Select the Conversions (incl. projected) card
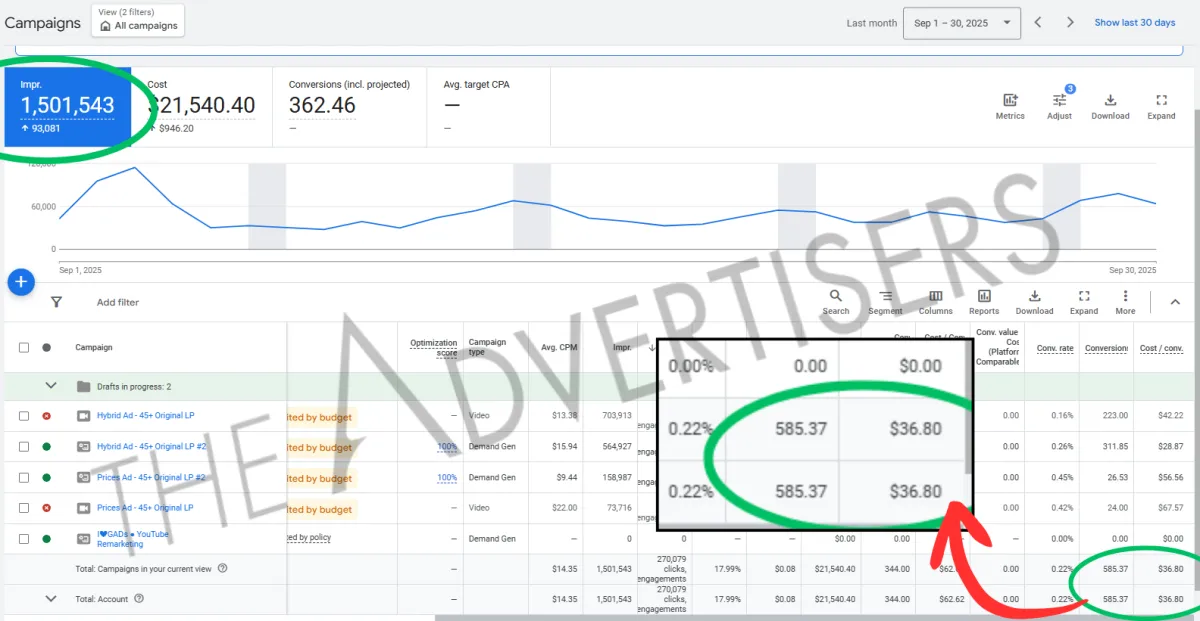Image resolution: width=1200 pixels, height=621 pixels. (350, 106)
